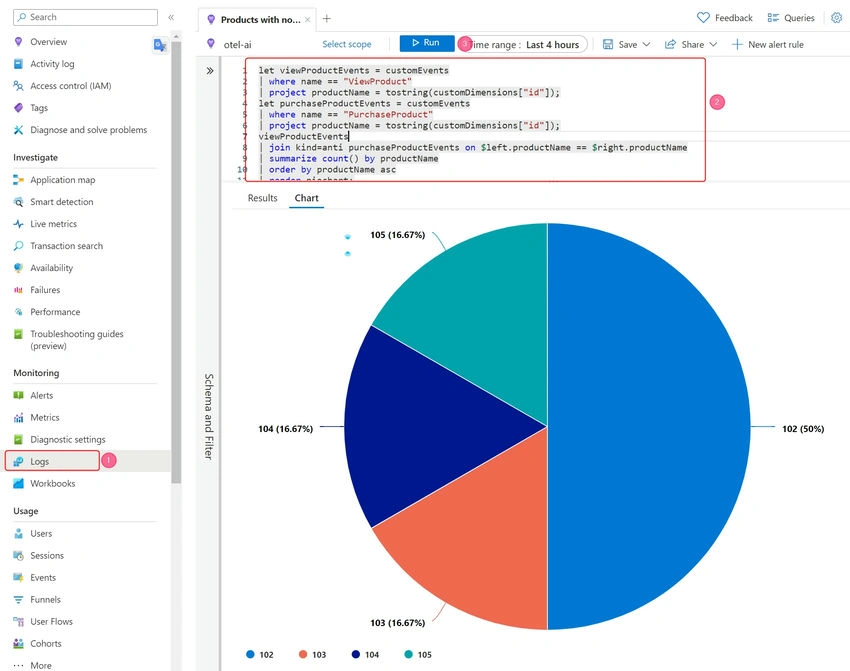The image size is (850, 671).
Task: Open Access control (IAM)
Action: click(x=70, y=86)
